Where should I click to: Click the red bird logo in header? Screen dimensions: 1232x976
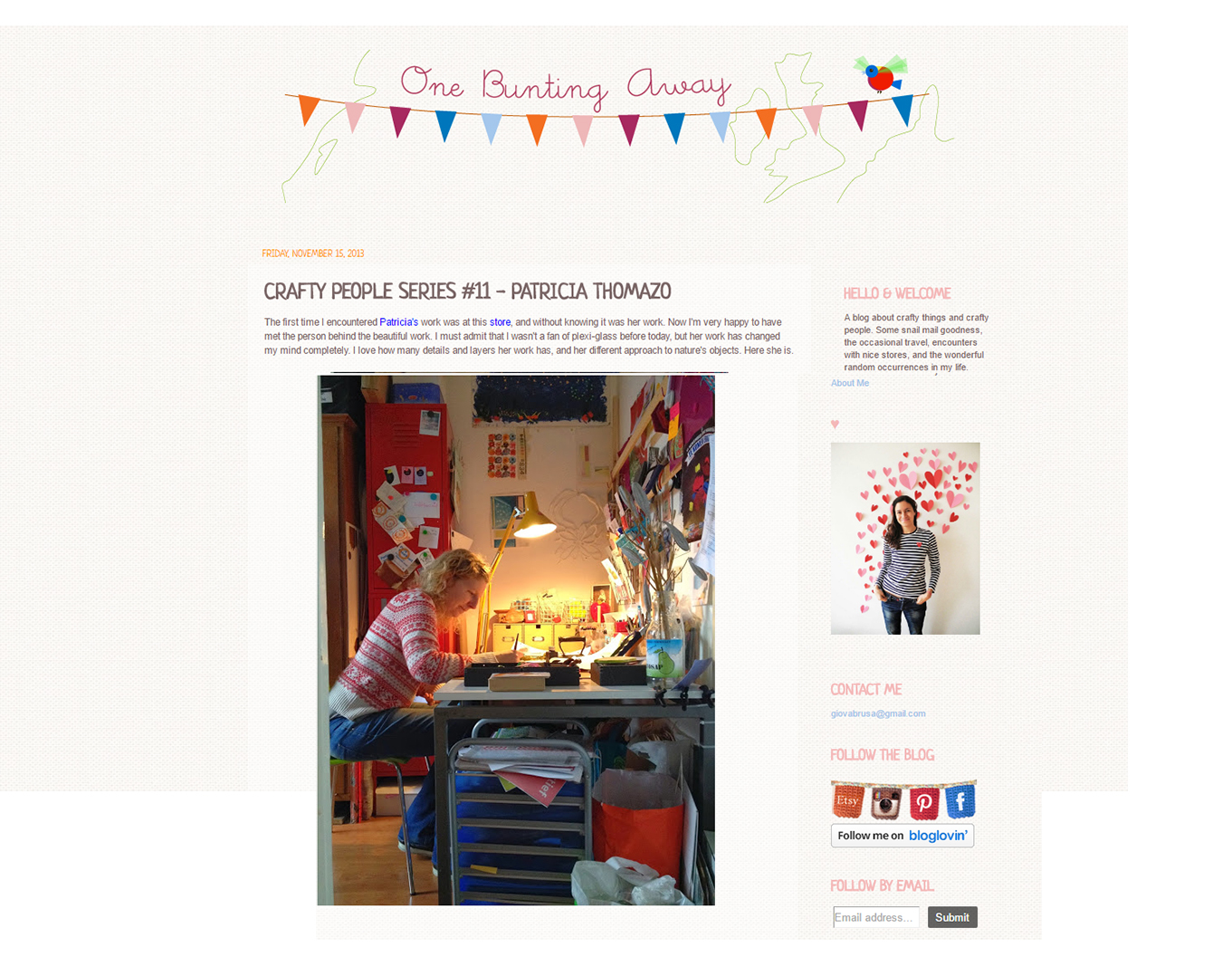pos(882,73)
